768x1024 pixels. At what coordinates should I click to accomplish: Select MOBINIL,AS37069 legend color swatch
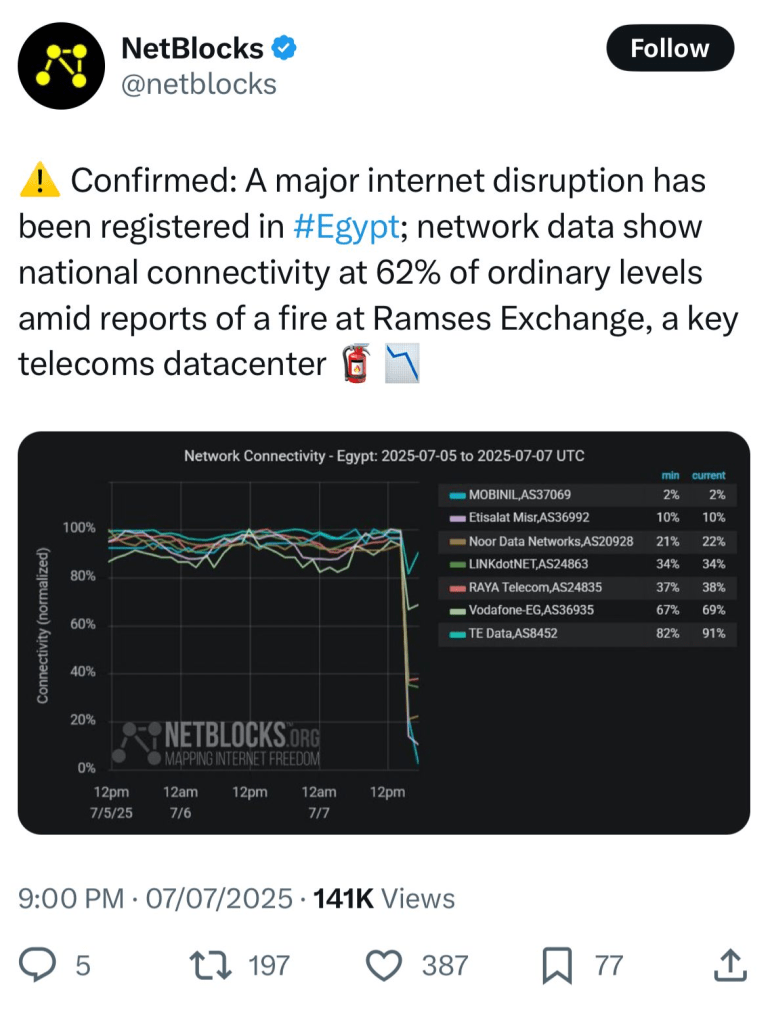coord(457,495)
